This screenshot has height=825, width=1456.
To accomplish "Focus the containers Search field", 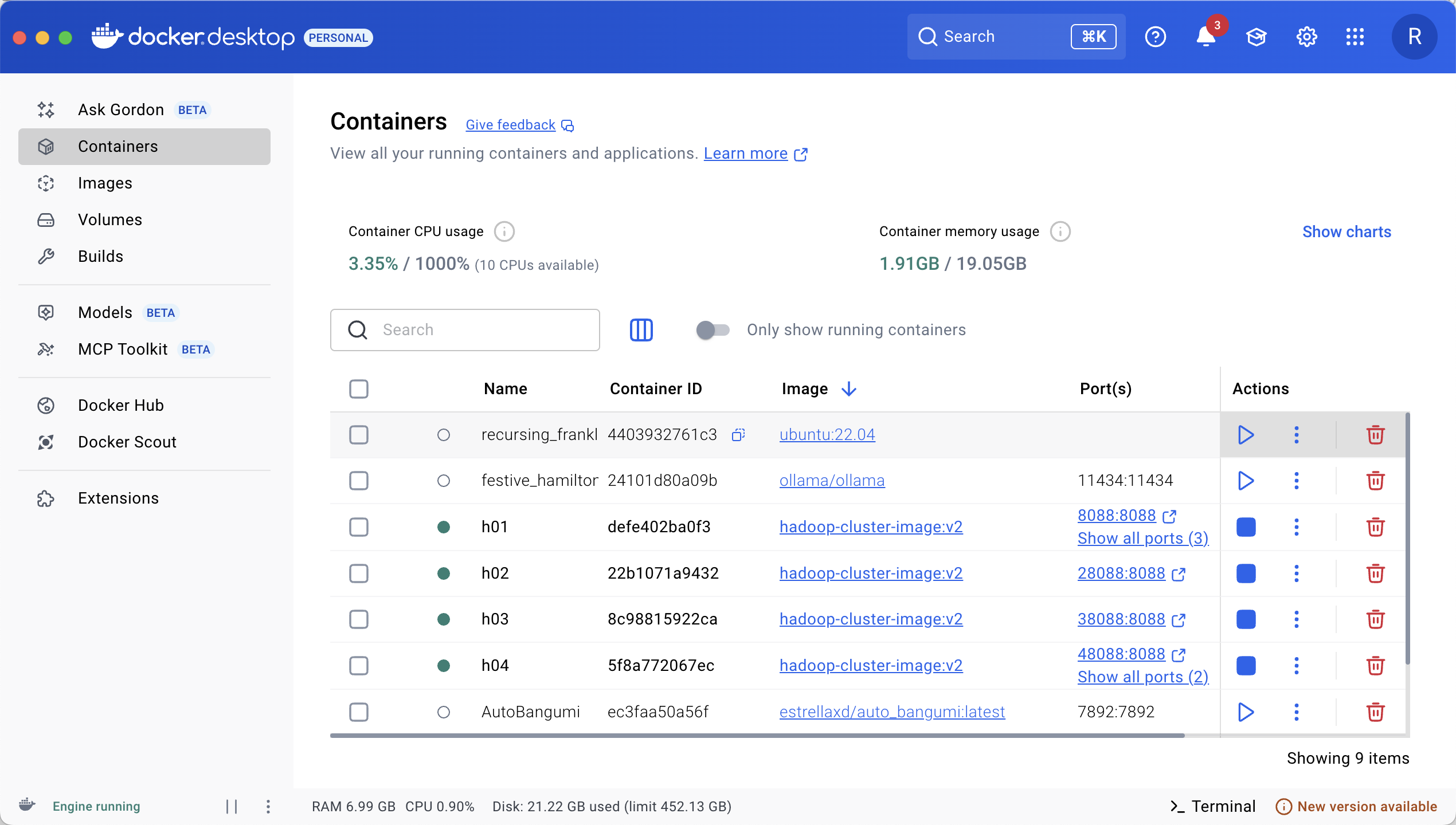I will tap(465, 330).
